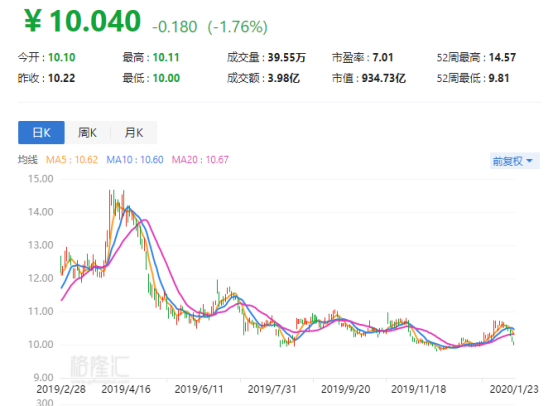Click the 市值 value 934.73亿
Image resolution: width=554 pixels, height=406 pixels.
click(x=384, y=78)
